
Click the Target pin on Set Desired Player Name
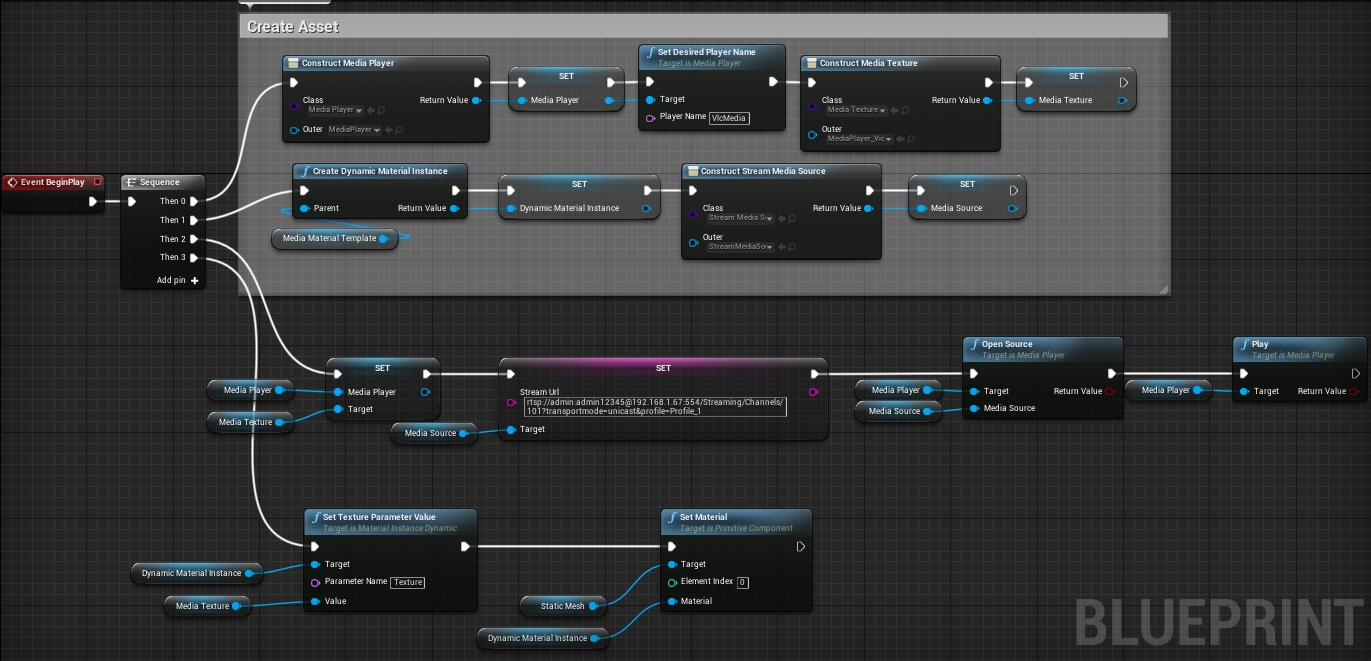pyautogui.click(x=650, y=99)
